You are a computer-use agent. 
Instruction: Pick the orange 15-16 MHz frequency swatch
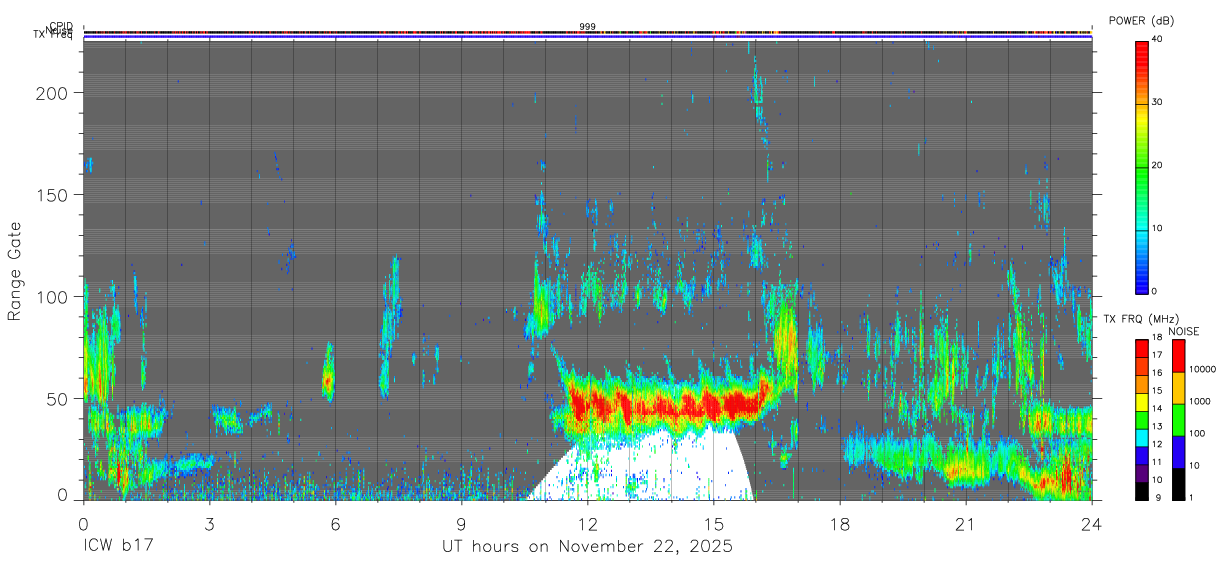pos(1141,385)
